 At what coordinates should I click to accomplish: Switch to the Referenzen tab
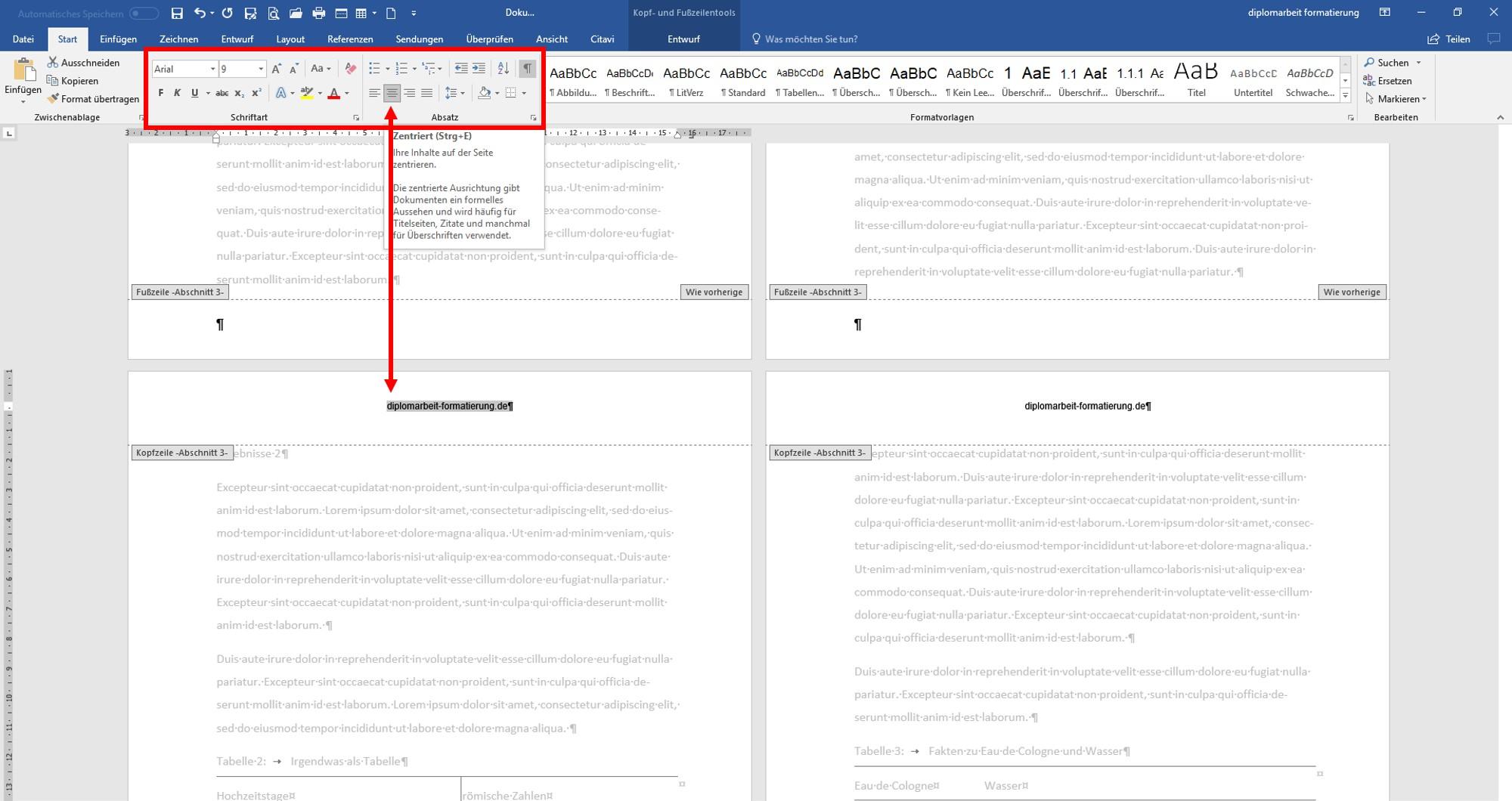click(350, 39)
